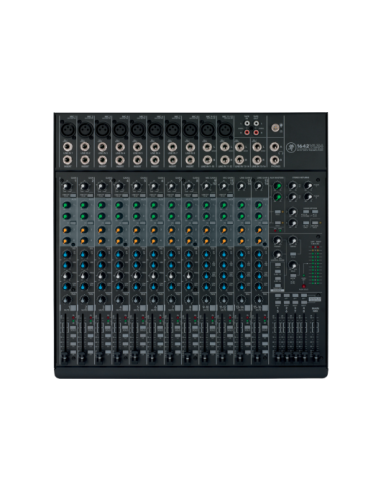This screenshot has height=492, width=381.
Task: Click the Line In 1 jack
Action: click(x=67, y=146)
